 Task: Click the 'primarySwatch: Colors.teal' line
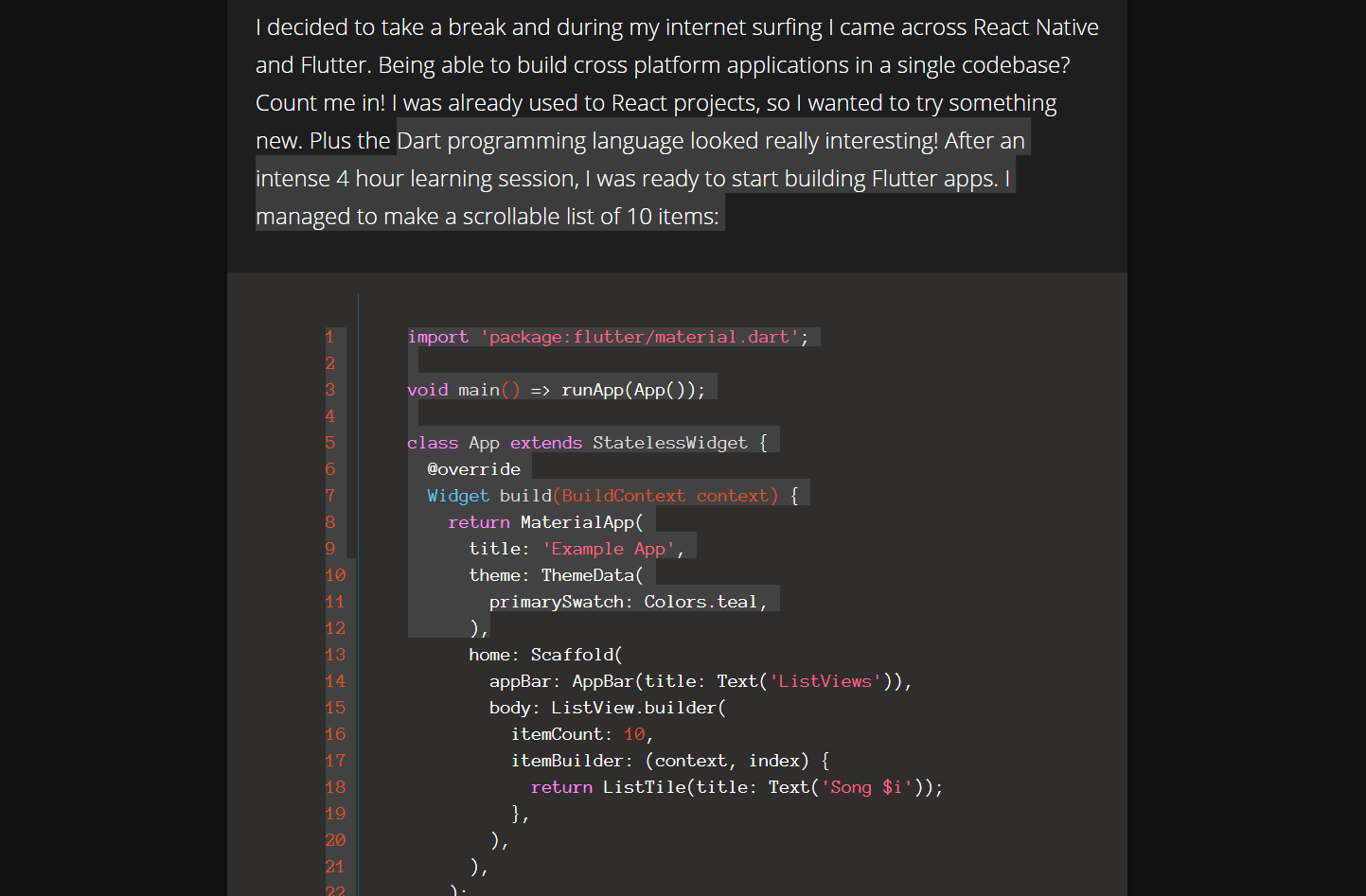pos(629,602)
